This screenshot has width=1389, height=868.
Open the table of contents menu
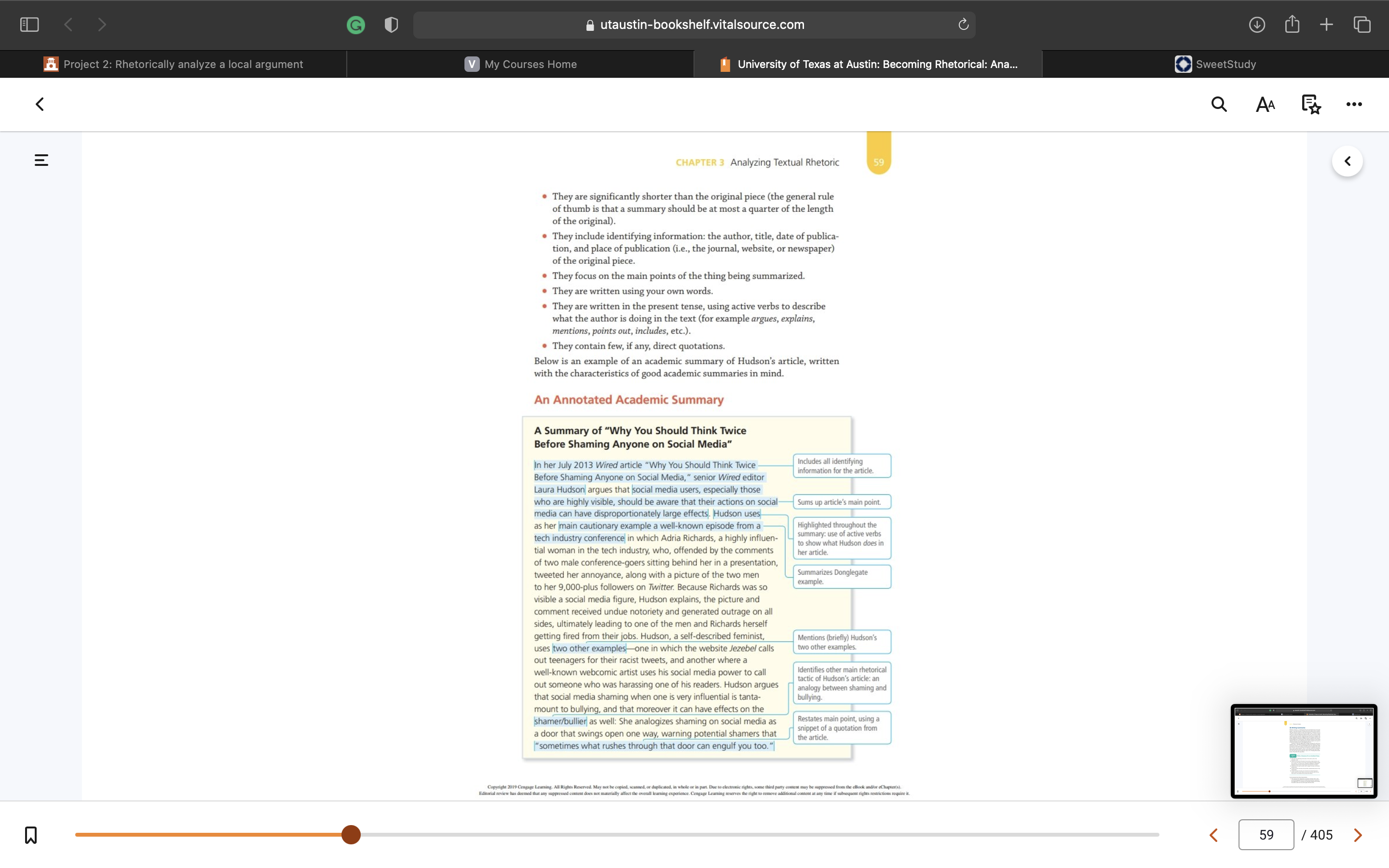point(41,160)
